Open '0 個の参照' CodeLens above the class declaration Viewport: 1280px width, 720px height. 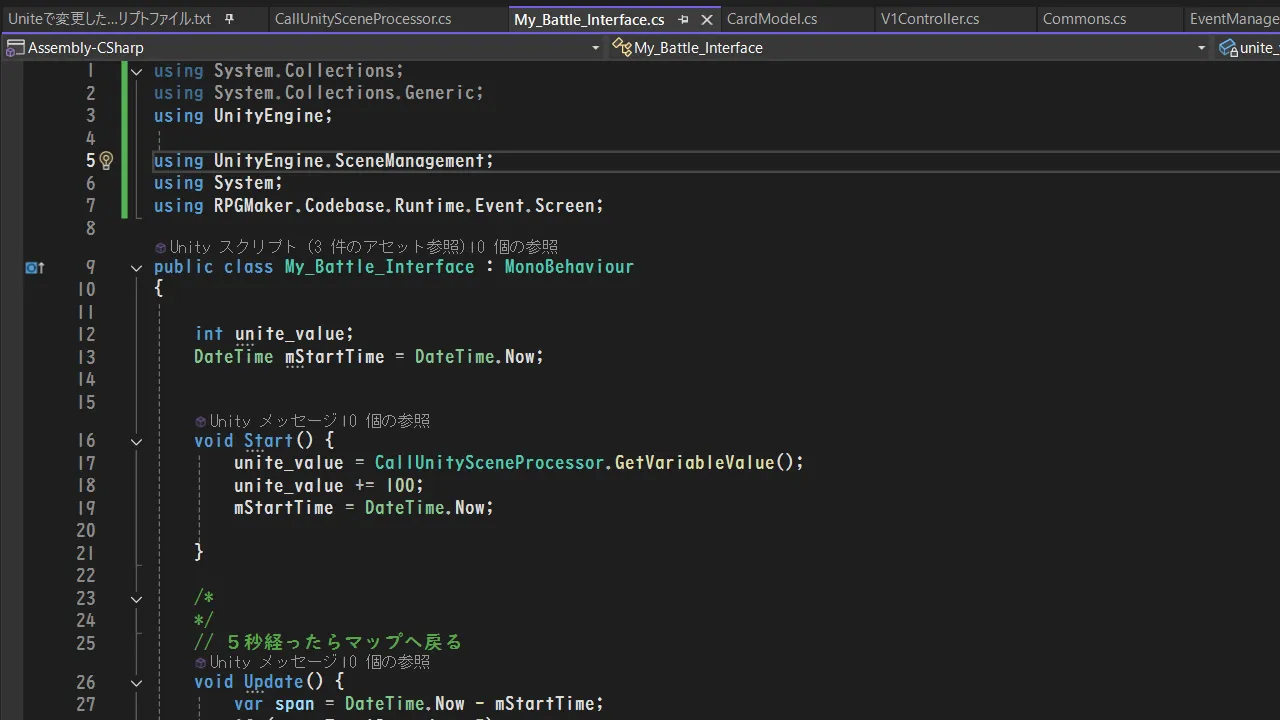pos(514,247)
